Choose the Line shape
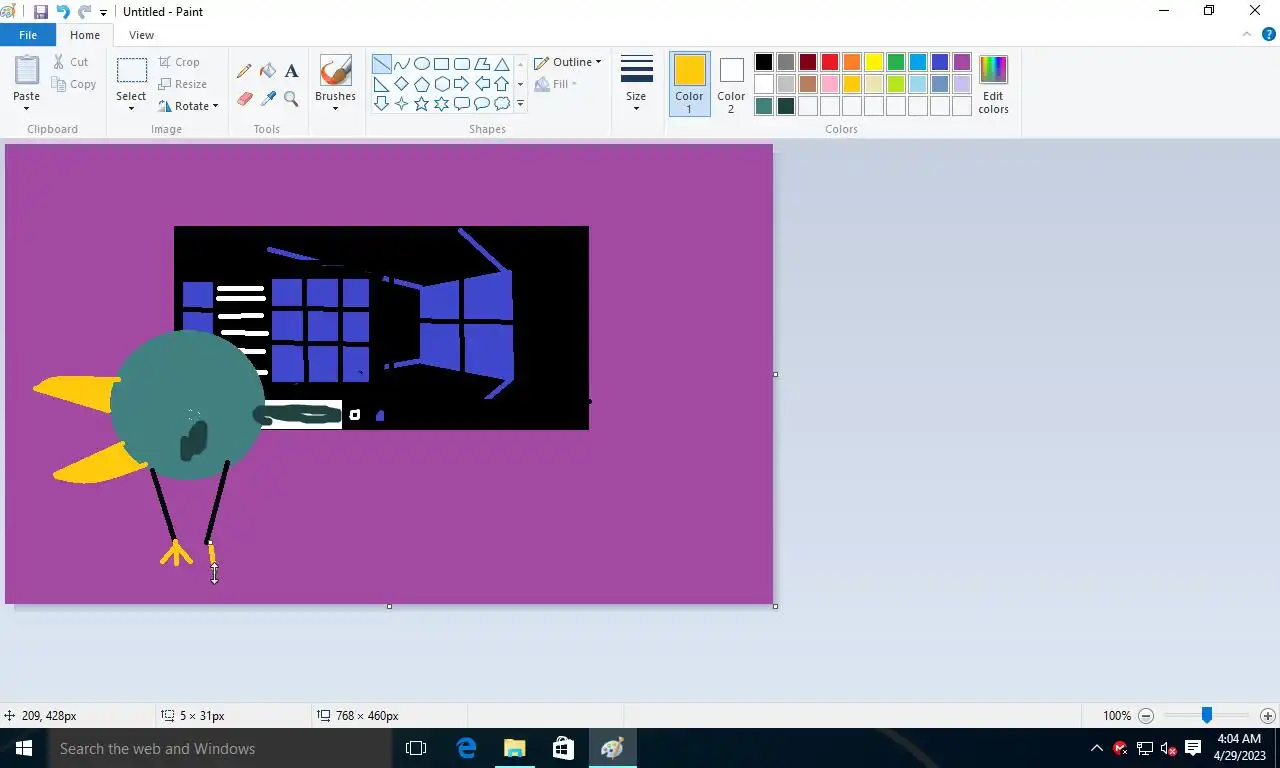This screenshot has width=1280, height=768. coord(382,64)
